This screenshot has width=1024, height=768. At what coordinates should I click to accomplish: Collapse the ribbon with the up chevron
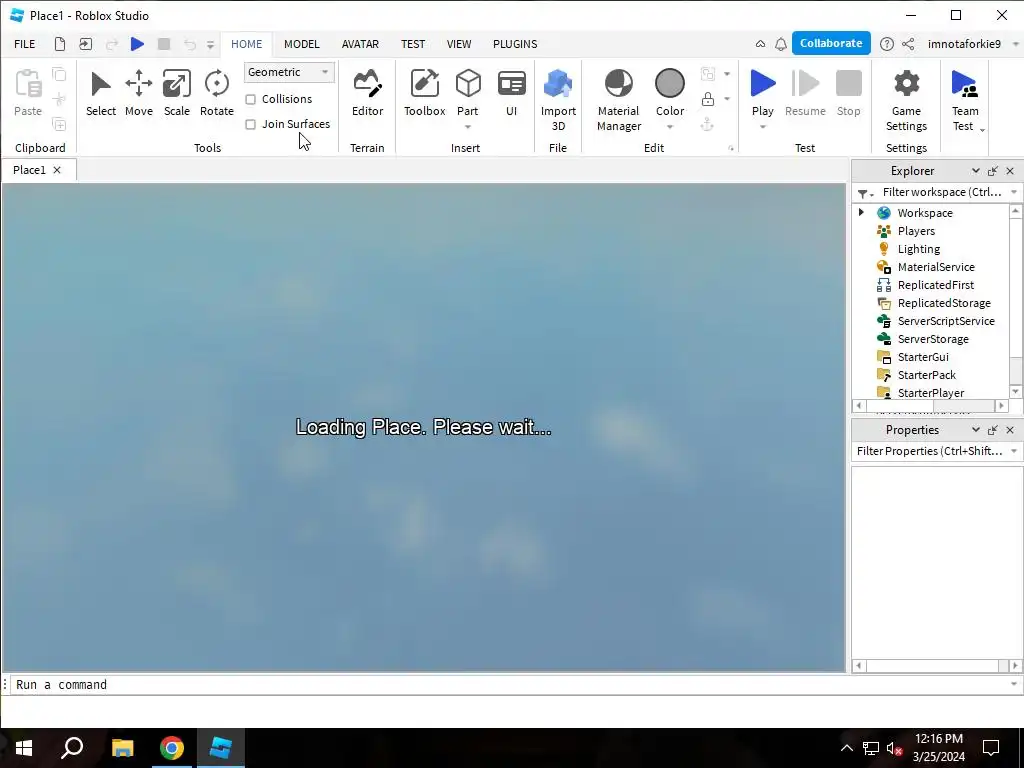point(760,44)
